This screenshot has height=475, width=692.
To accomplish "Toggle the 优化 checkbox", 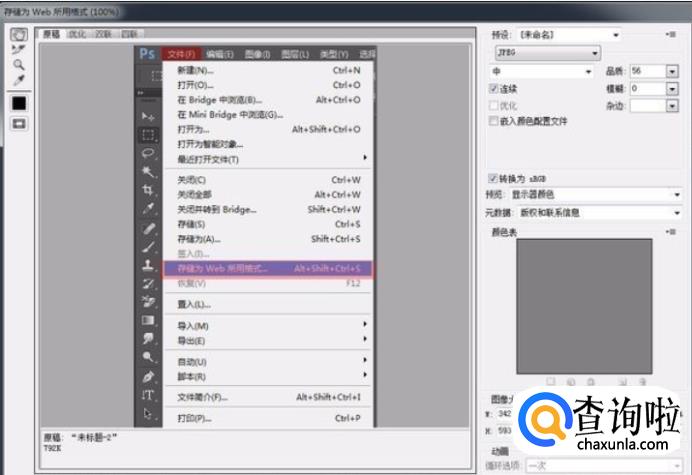I will click(x=494, y=106).
